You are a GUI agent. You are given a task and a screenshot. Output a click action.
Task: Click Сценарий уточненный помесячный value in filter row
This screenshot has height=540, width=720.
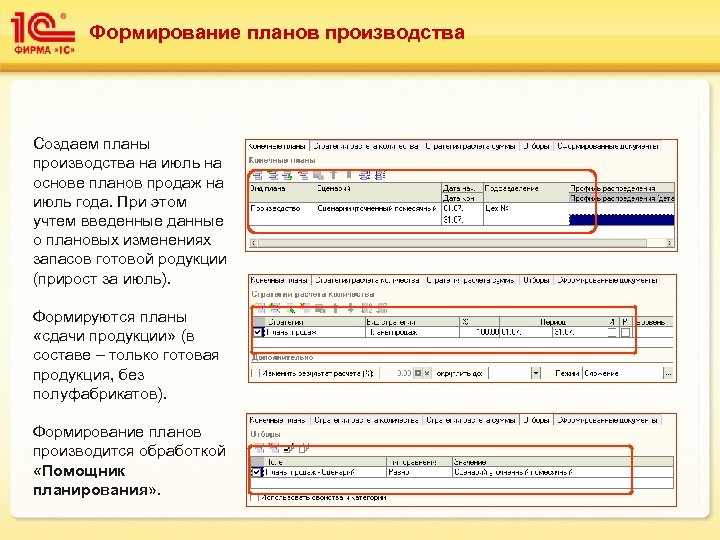click(562, 472)
